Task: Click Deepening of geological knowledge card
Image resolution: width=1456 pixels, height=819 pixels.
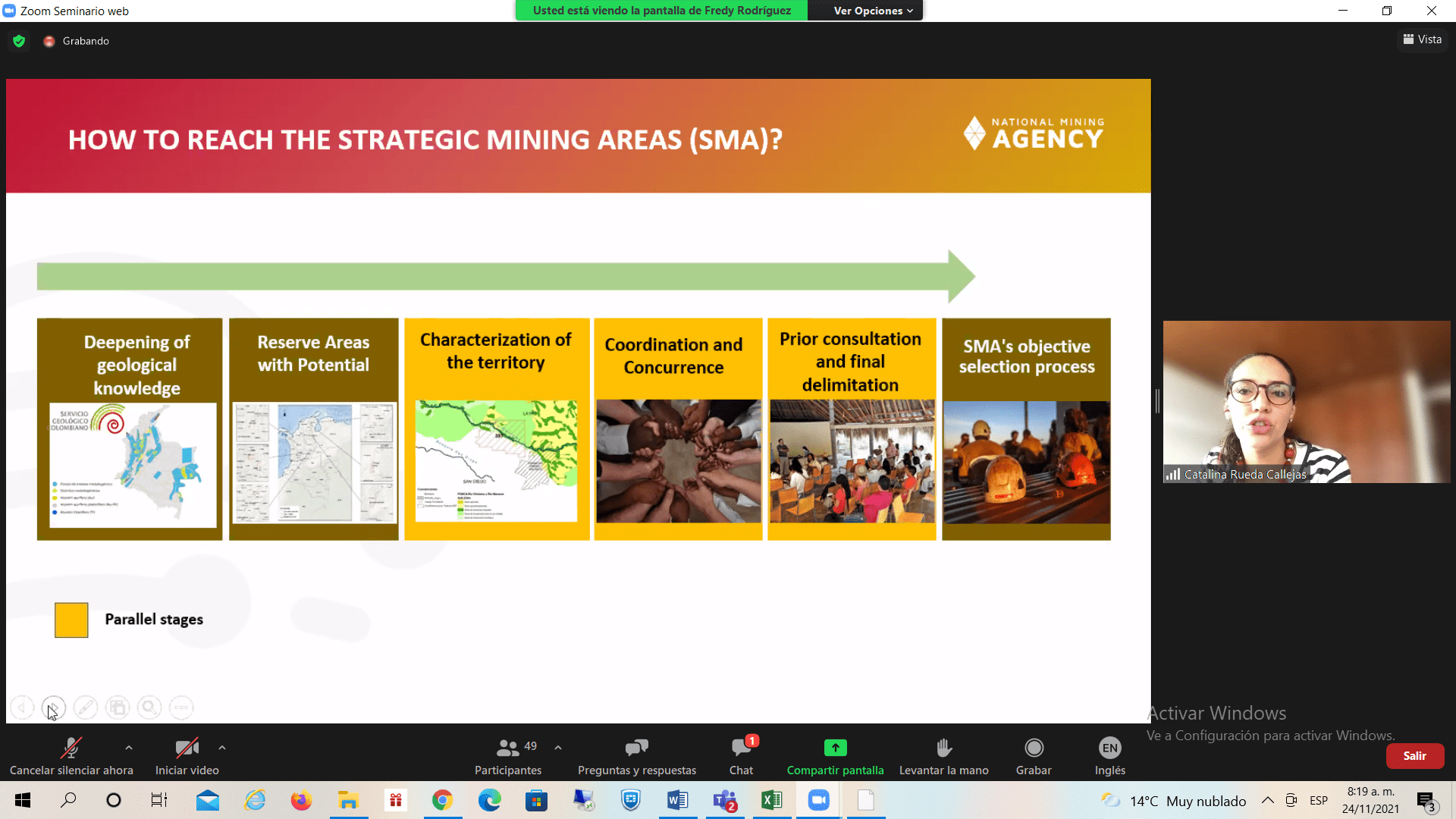Action: (130, 429)
